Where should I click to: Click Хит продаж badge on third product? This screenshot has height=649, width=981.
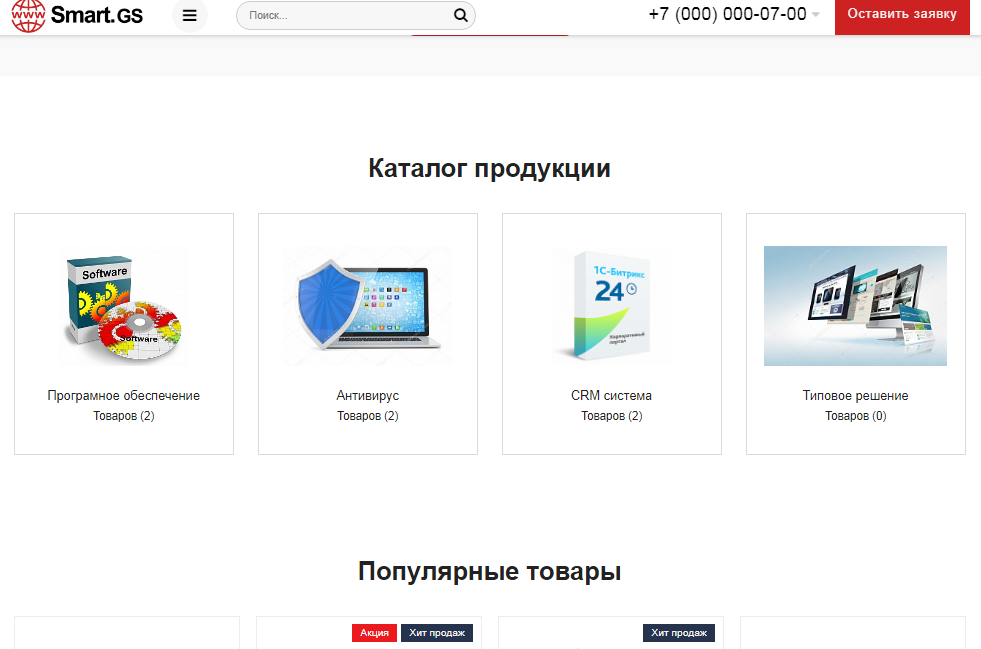[x=679, y=633]
